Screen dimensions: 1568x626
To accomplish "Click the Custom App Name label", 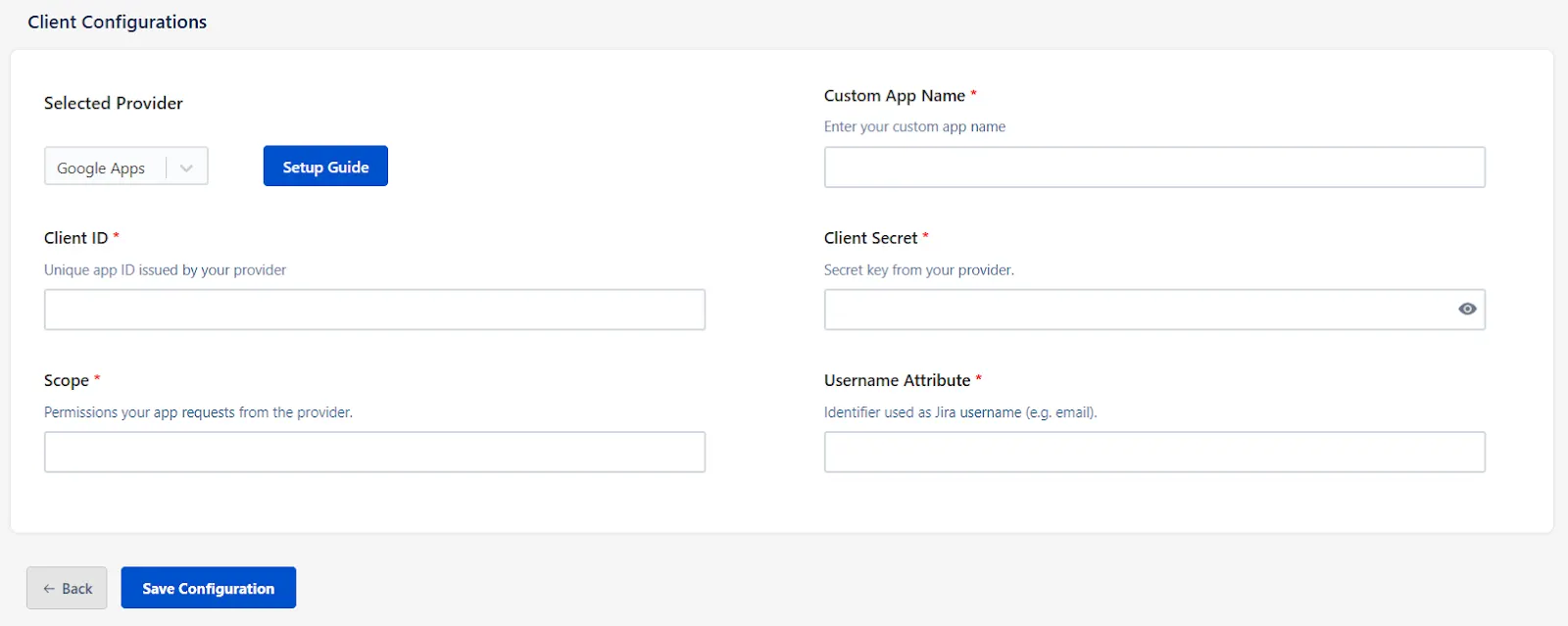I will 895,96.
